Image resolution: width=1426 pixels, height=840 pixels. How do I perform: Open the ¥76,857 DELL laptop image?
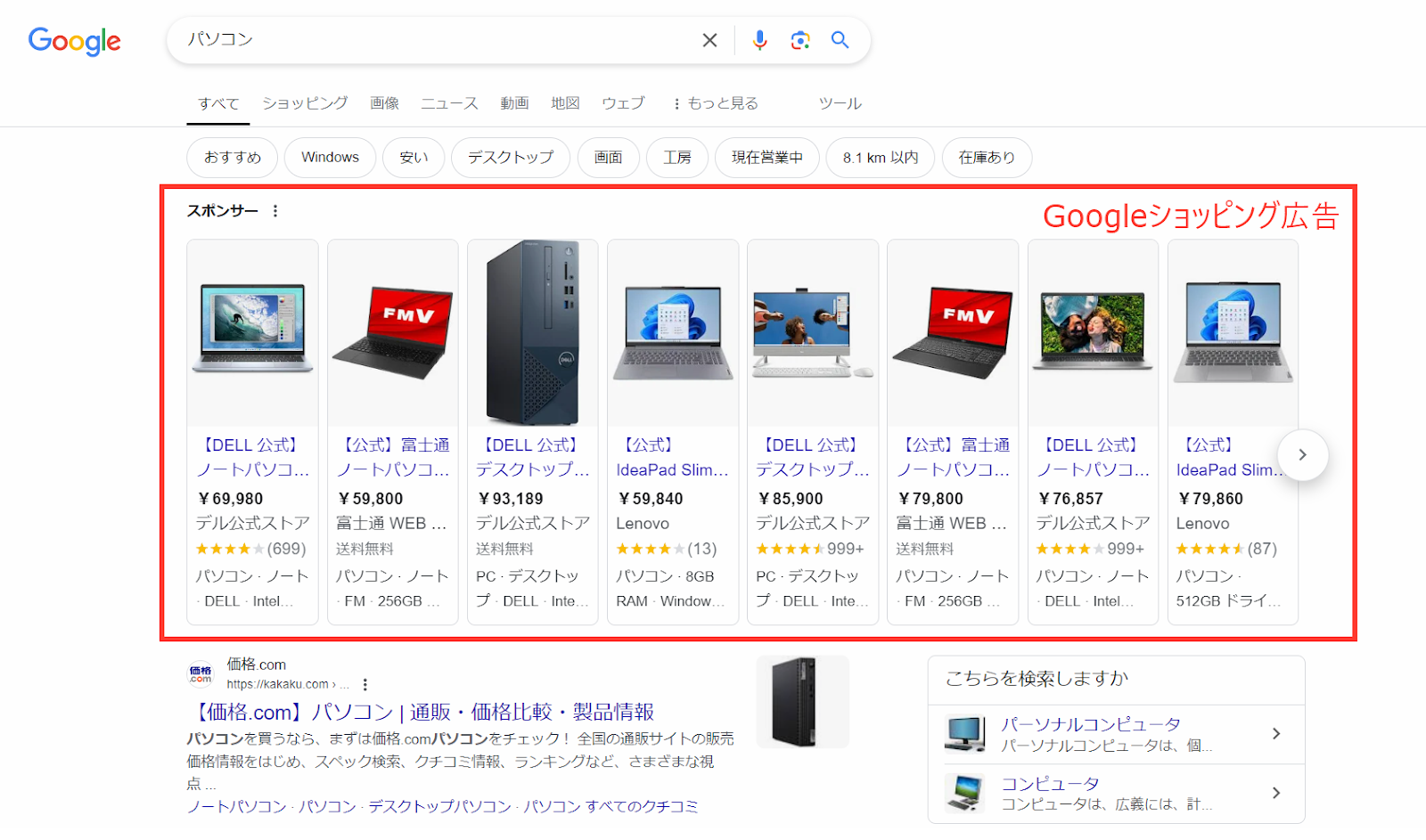pos(1093,332)
